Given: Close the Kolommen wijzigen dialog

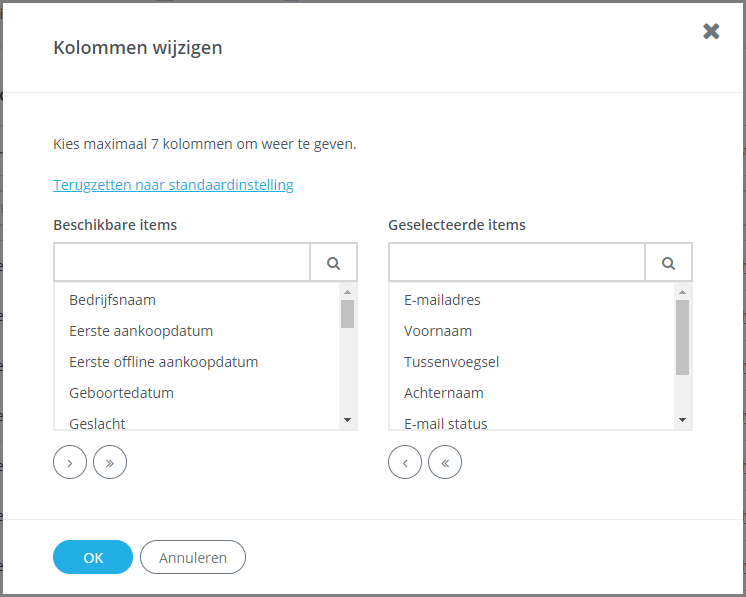Looking at the screenshot, I should pos(711,31).
